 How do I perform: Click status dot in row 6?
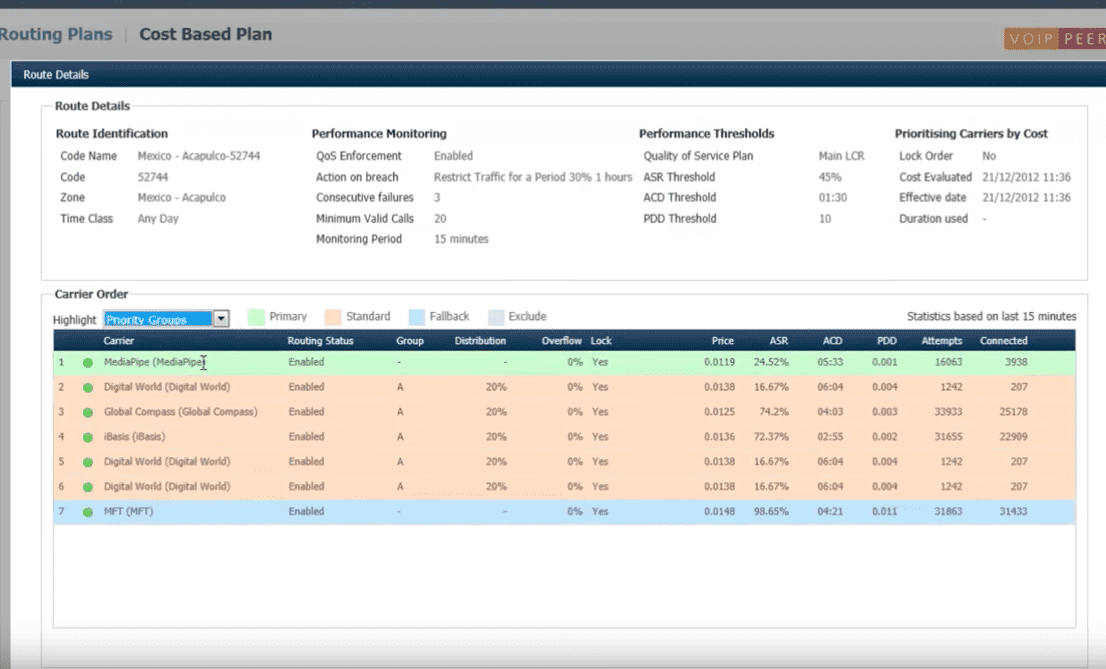click(x=88, y=487)
